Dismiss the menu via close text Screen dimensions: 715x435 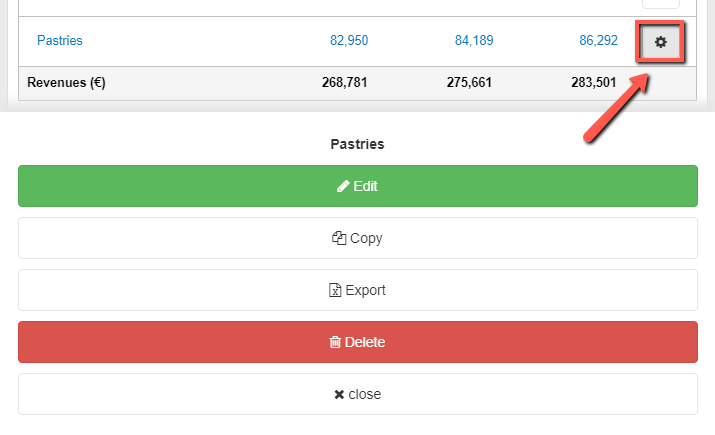tap(364, 394)
